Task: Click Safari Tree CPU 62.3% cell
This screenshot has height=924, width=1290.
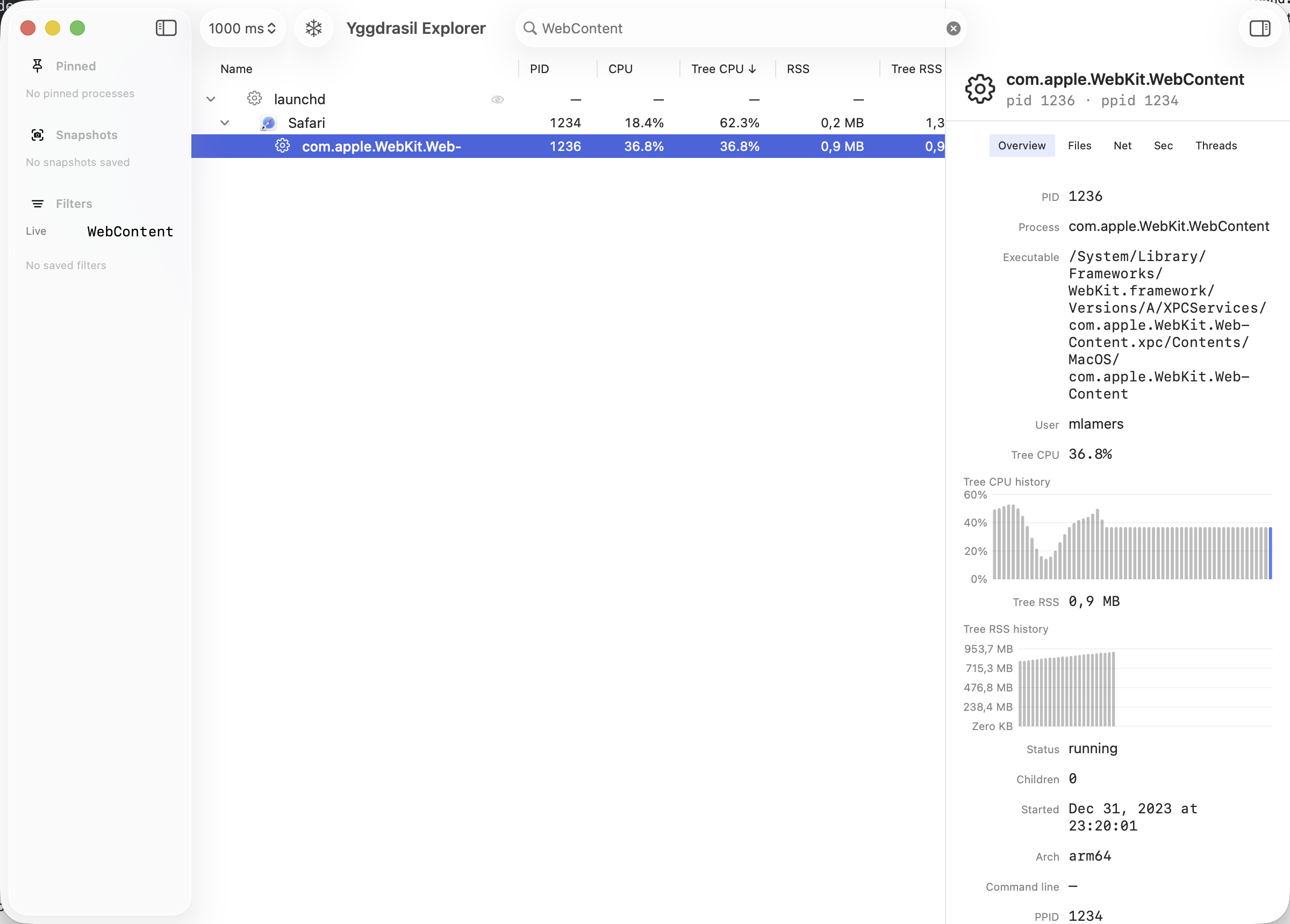Action: coord(740,123)
